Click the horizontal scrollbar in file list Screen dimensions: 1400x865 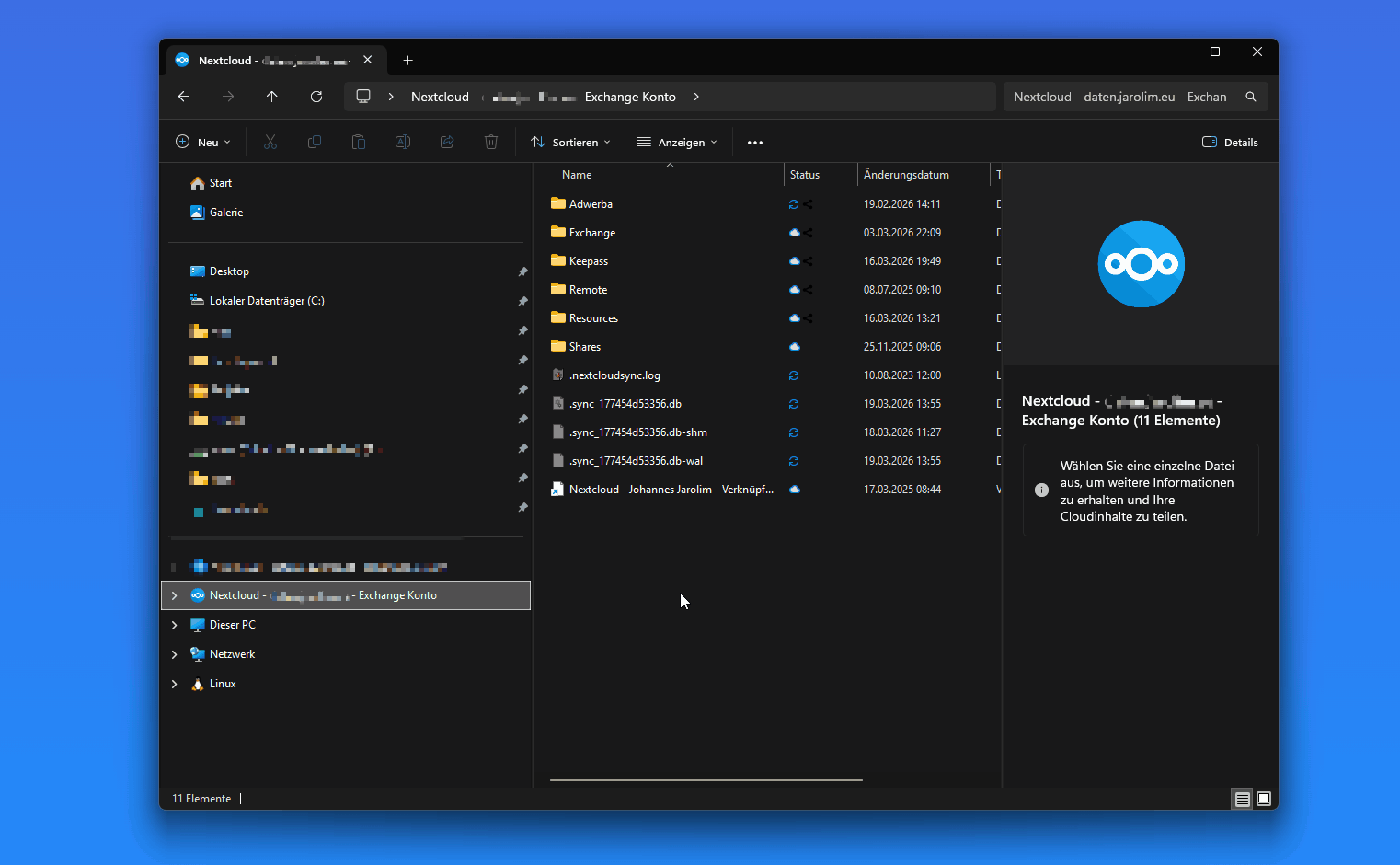coord(706,779)
